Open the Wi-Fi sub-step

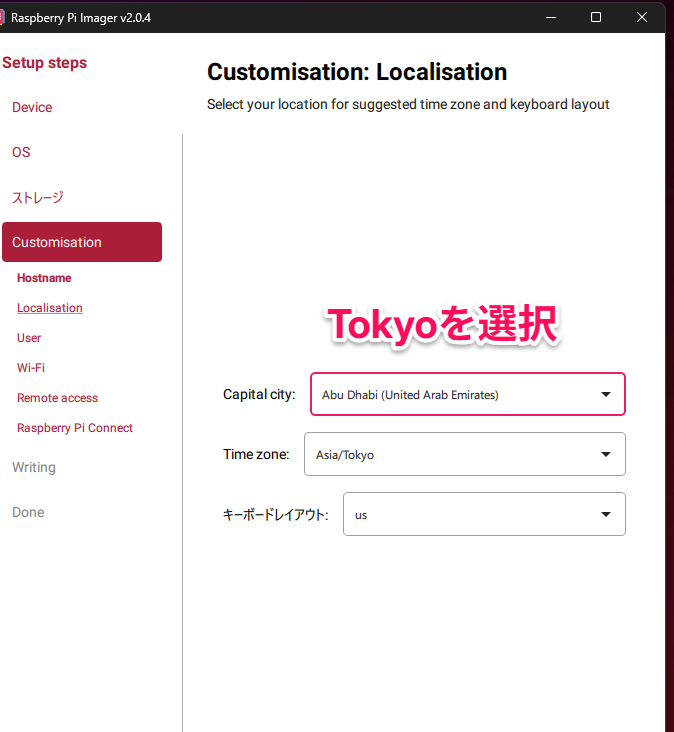[31, 368]
